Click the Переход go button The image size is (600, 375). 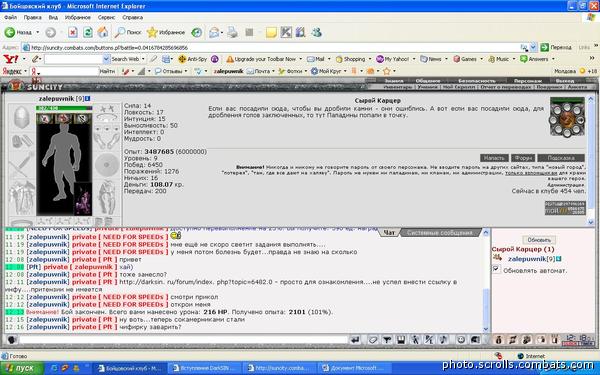(556, 48)
